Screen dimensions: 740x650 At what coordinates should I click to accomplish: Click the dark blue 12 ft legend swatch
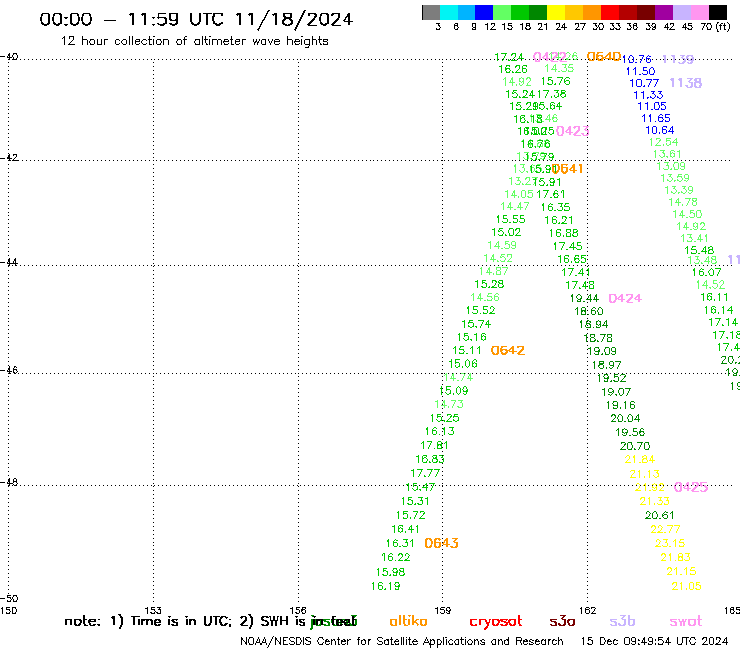(x=484, y=12)
